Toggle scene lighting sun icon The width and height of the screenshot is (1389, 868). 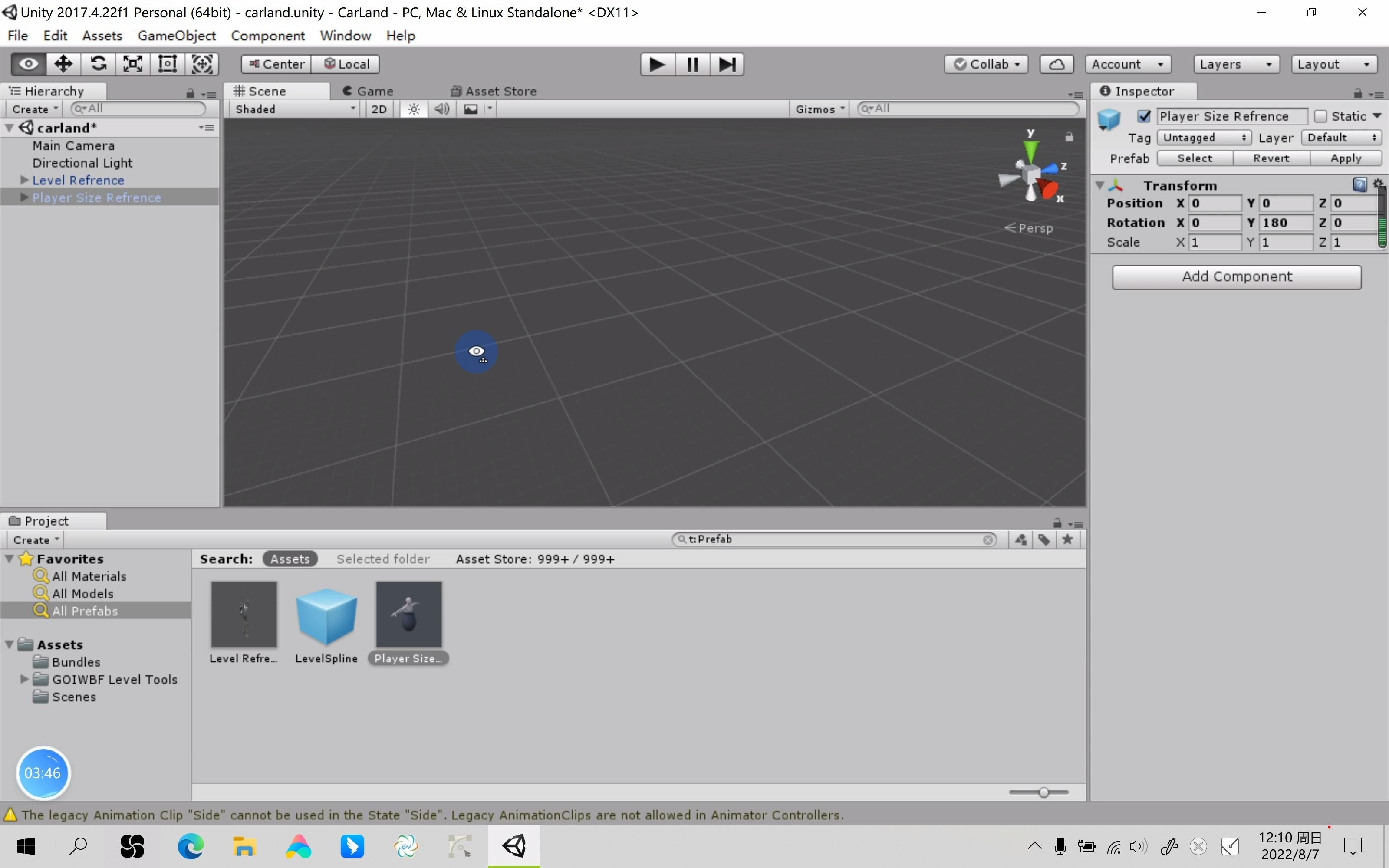[413, 109]
